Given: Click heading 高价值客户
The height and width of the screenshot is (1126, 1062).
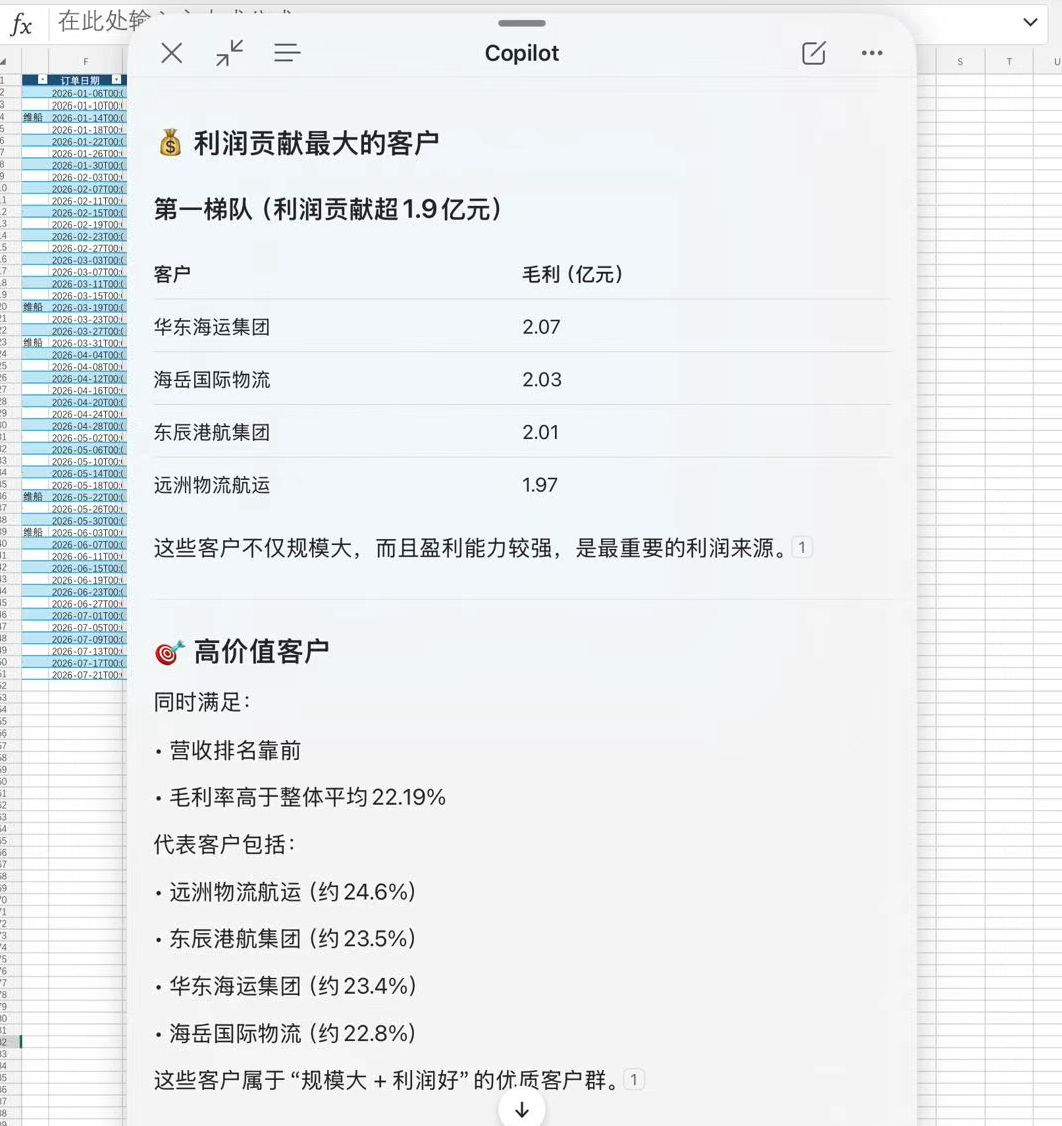Looking at the screenshot, I should coord(261,651).
